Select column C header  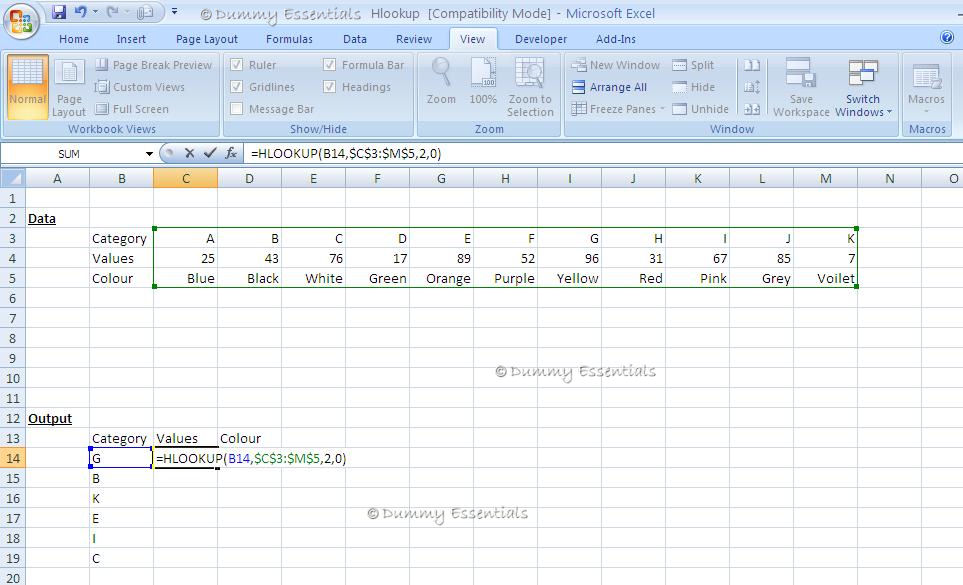click(185, 179)
